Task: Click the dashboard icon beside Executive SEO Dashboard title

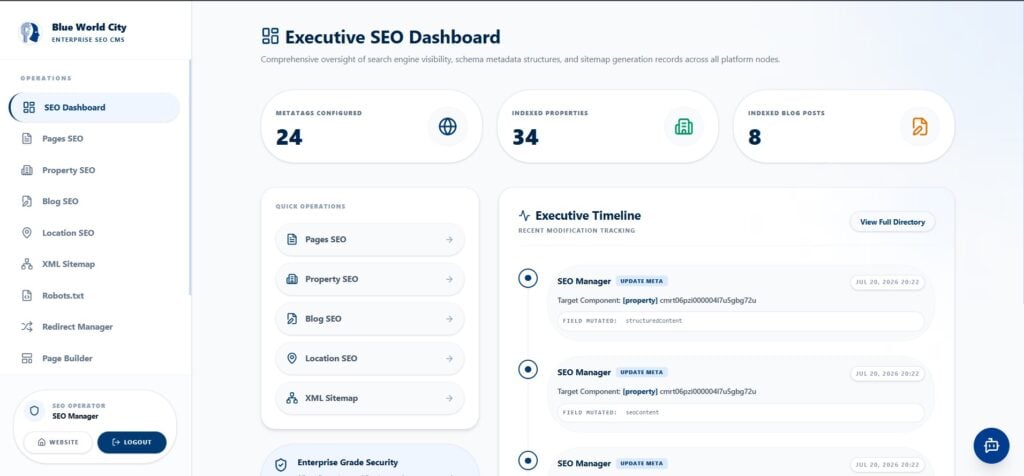Action: point(270,36)
